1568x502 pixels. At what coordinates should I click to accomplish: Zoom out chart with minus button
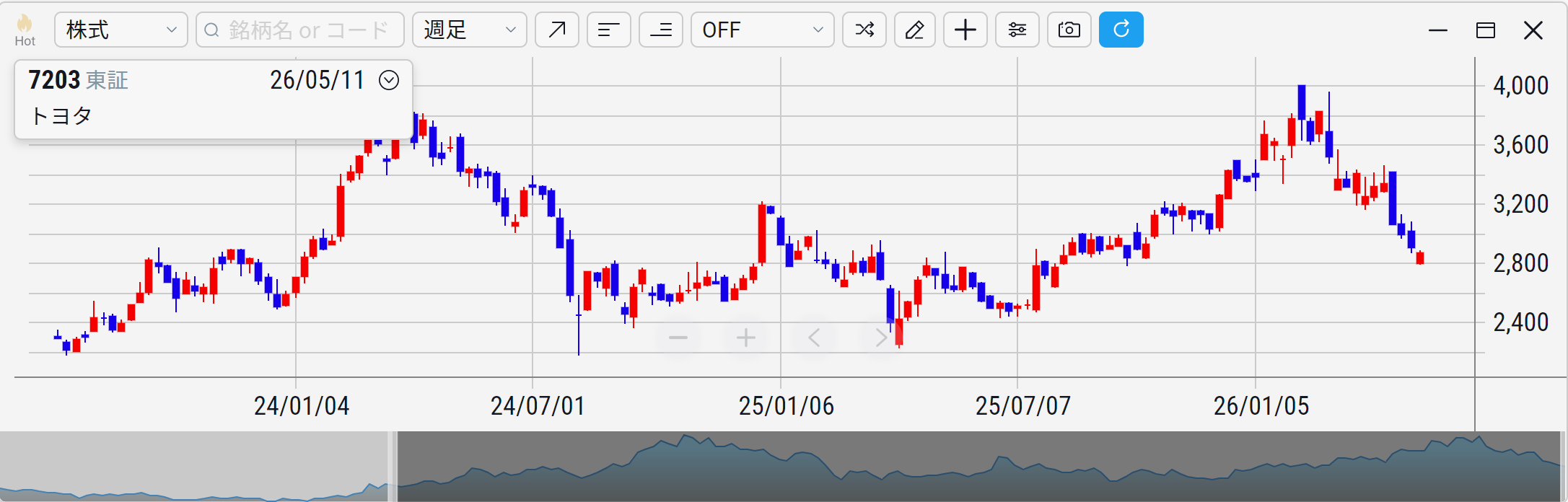point(678,338)
